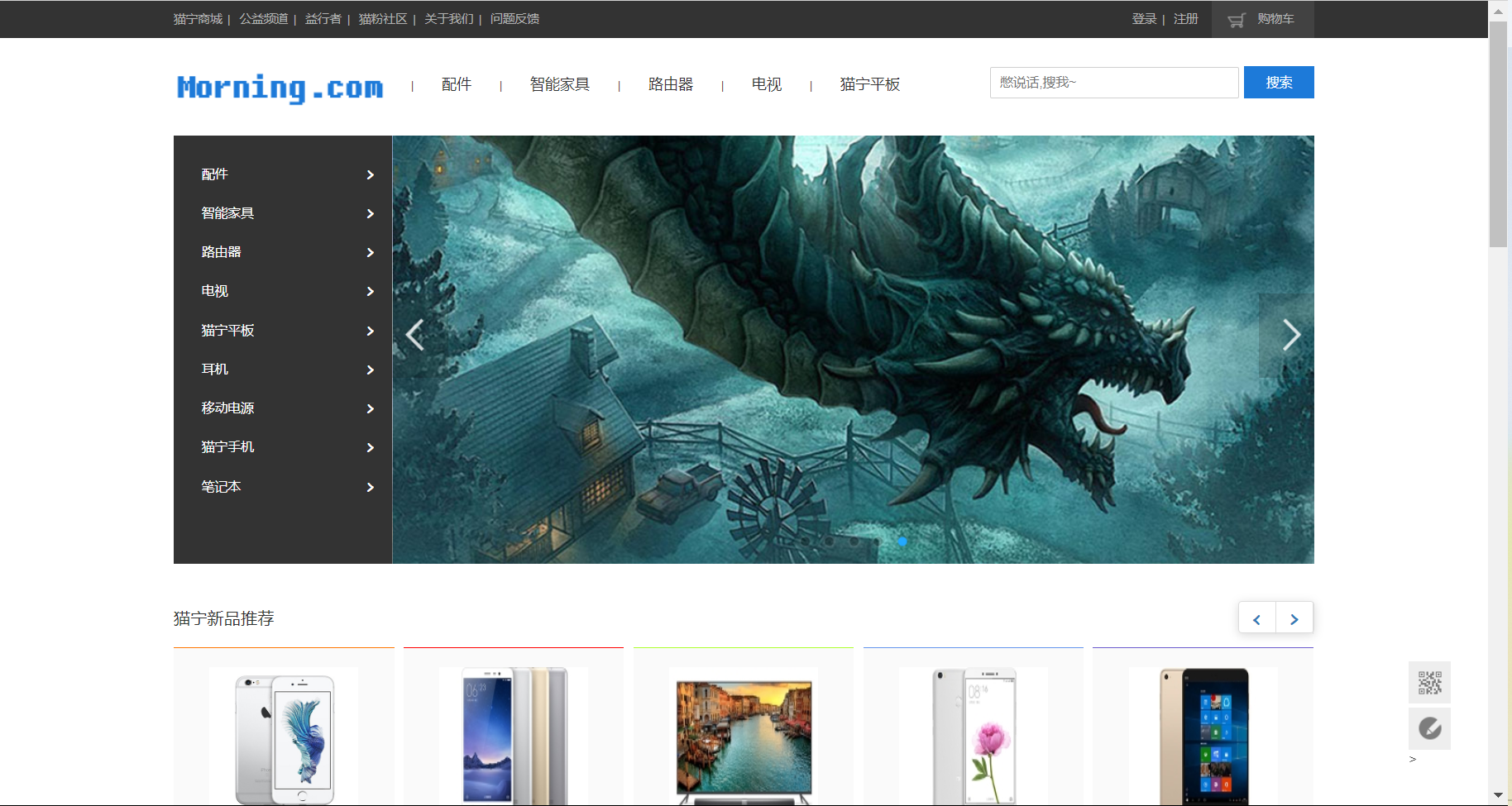Select 耳机 label in the sidebar

[215, 370]
